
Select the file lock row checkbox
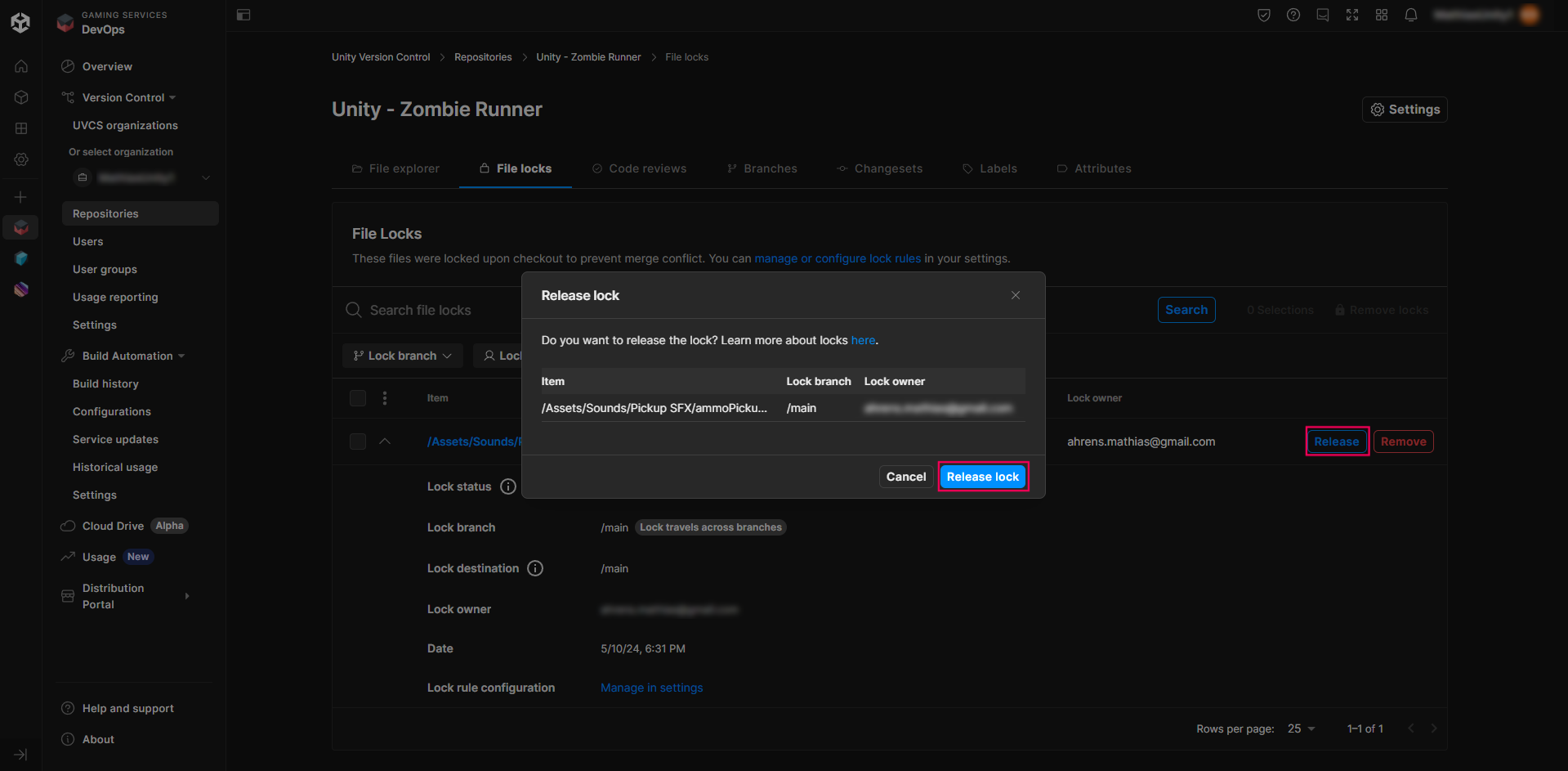(358, 442)
